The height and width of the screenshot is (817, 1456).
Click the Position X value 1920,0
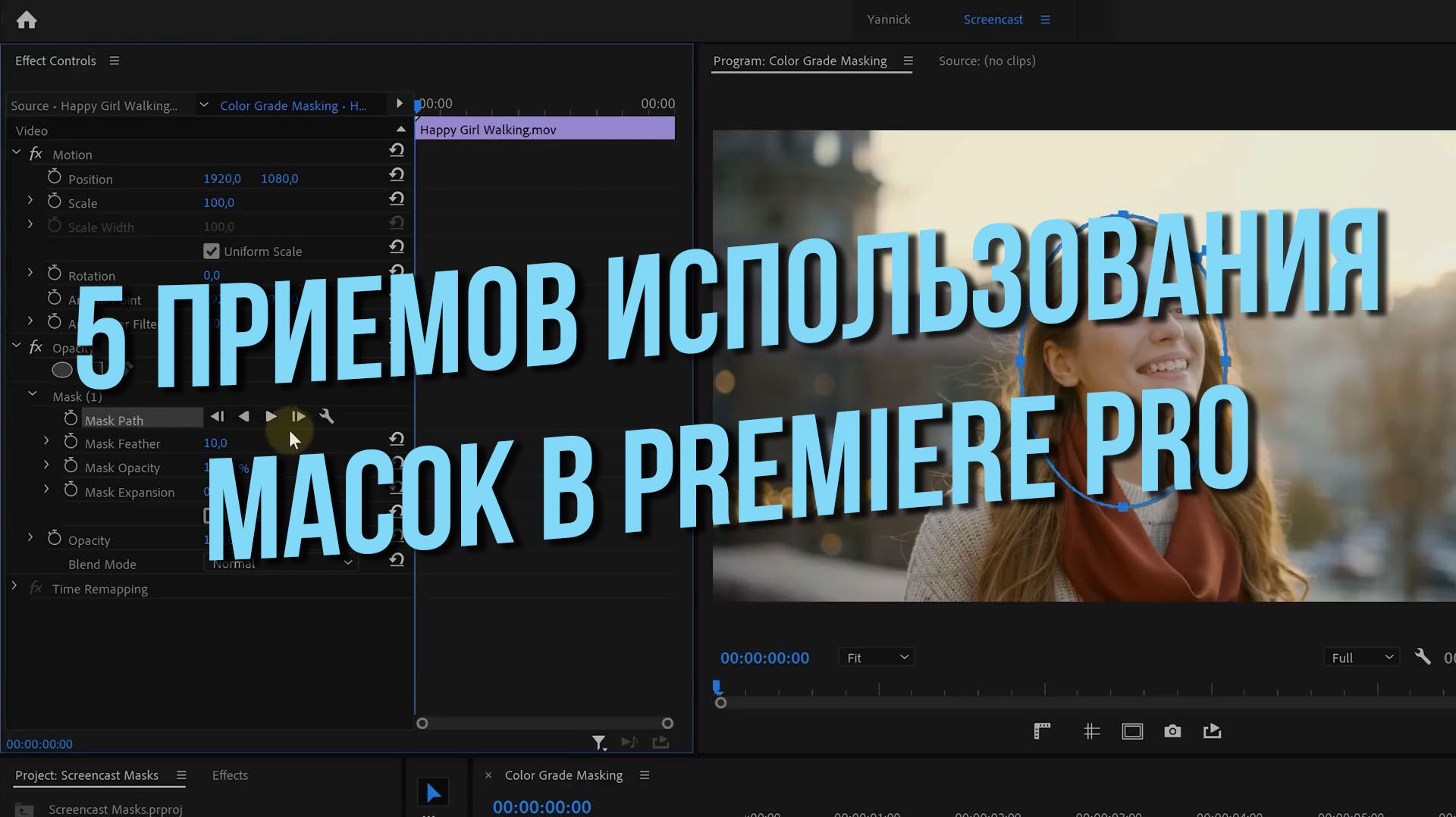[222, 179]
